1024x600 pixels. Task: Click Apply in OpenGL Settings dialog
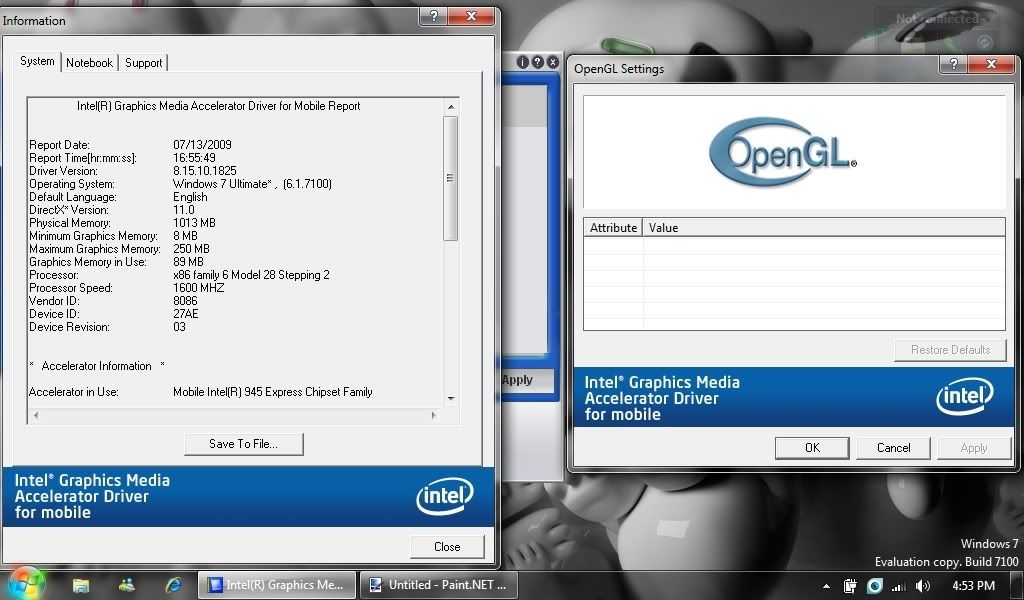pyautogui.click(x=974, y=448)
